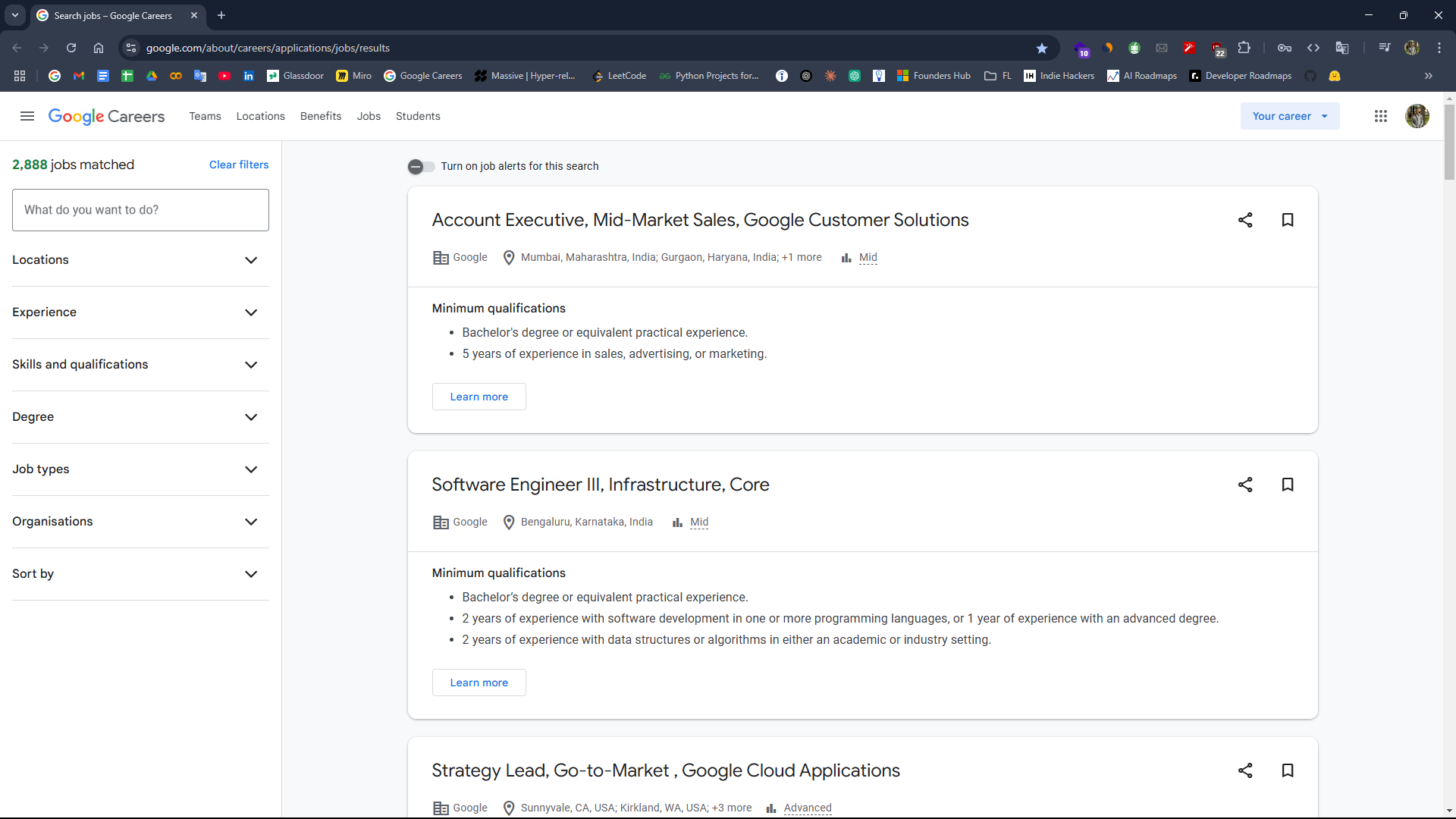
Task: Reload the current page
Action: (x=71, y=48)
